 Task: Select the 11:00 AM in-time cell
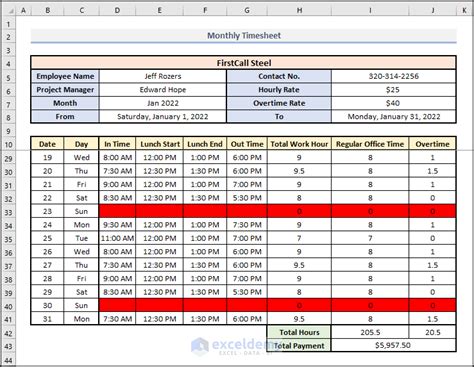click(x=117, y=238)
